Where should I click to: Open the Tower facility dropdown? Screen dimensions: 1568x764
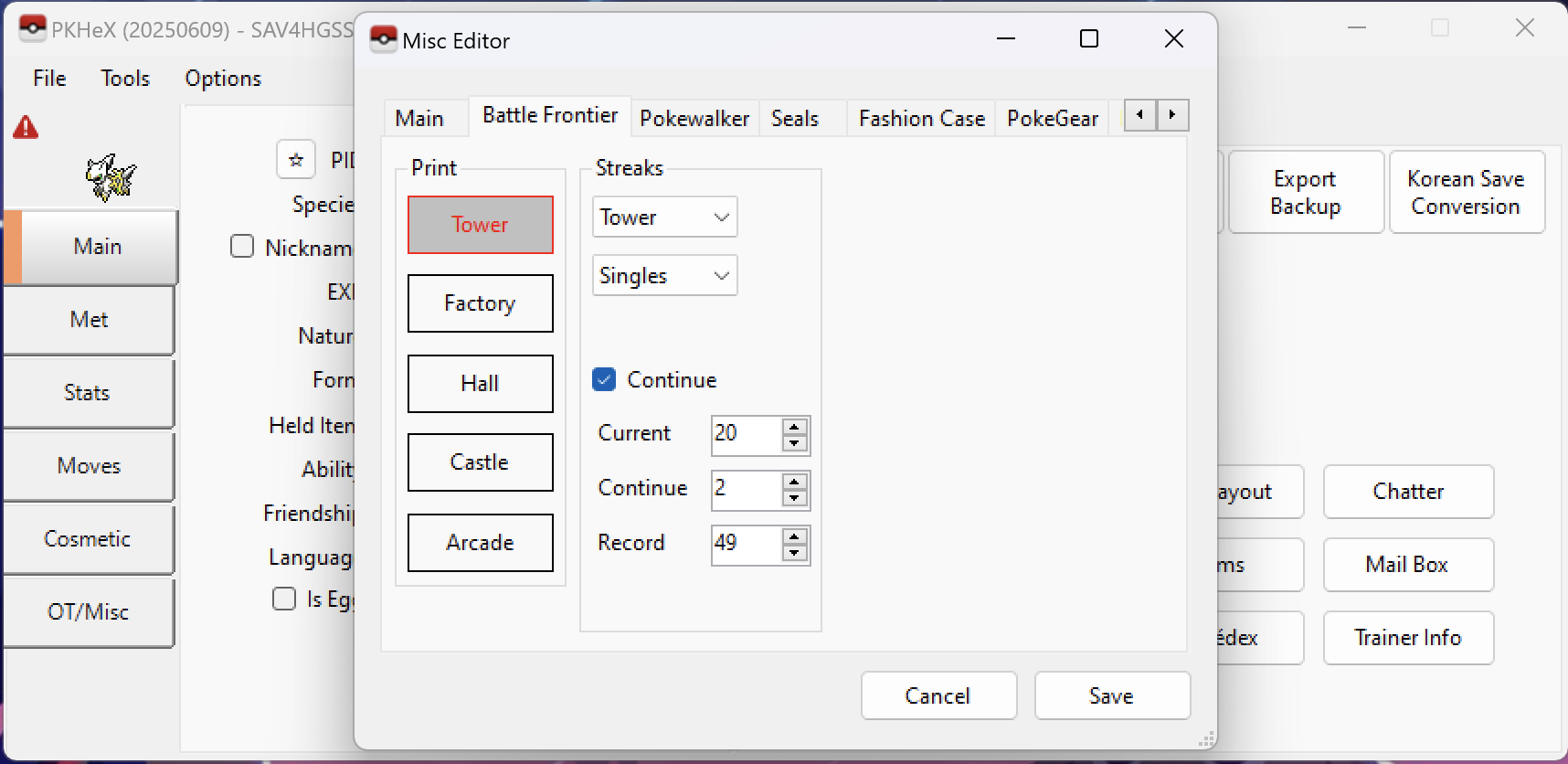(x=664, y=218)
